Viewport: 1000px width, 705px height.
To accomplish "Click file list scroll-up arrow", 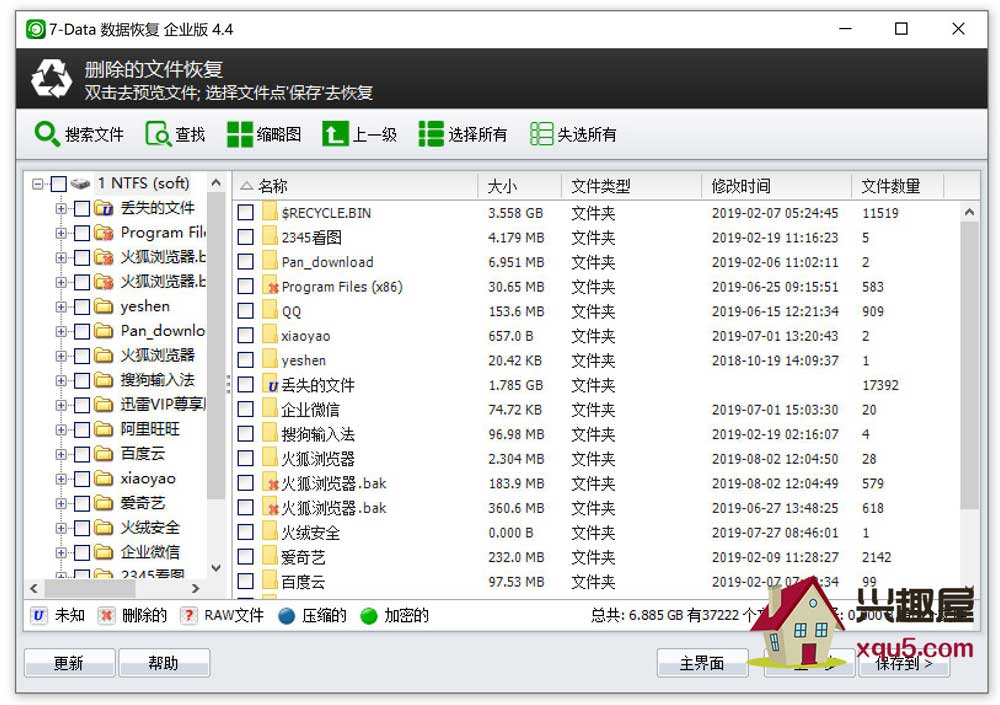I will pos(969,212).
